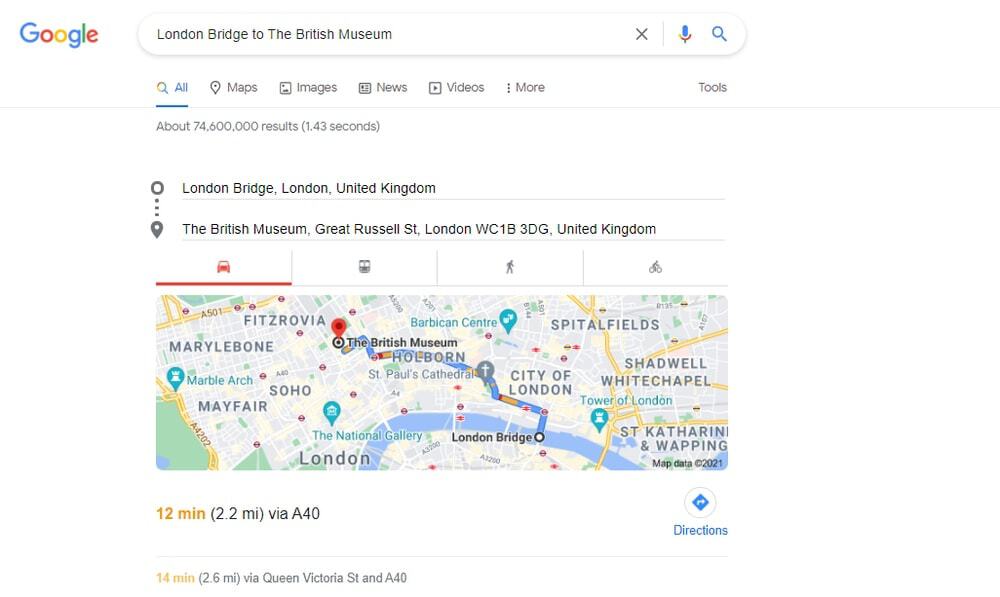Edit the London Bridge origin field

[453, 188]
